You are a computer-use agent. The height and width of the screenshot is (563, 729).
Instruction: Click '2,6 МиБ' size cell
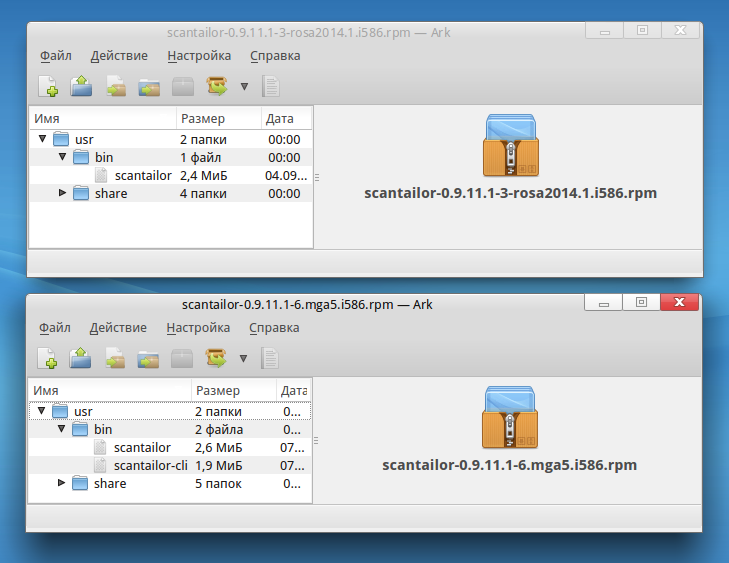[219, 448]
